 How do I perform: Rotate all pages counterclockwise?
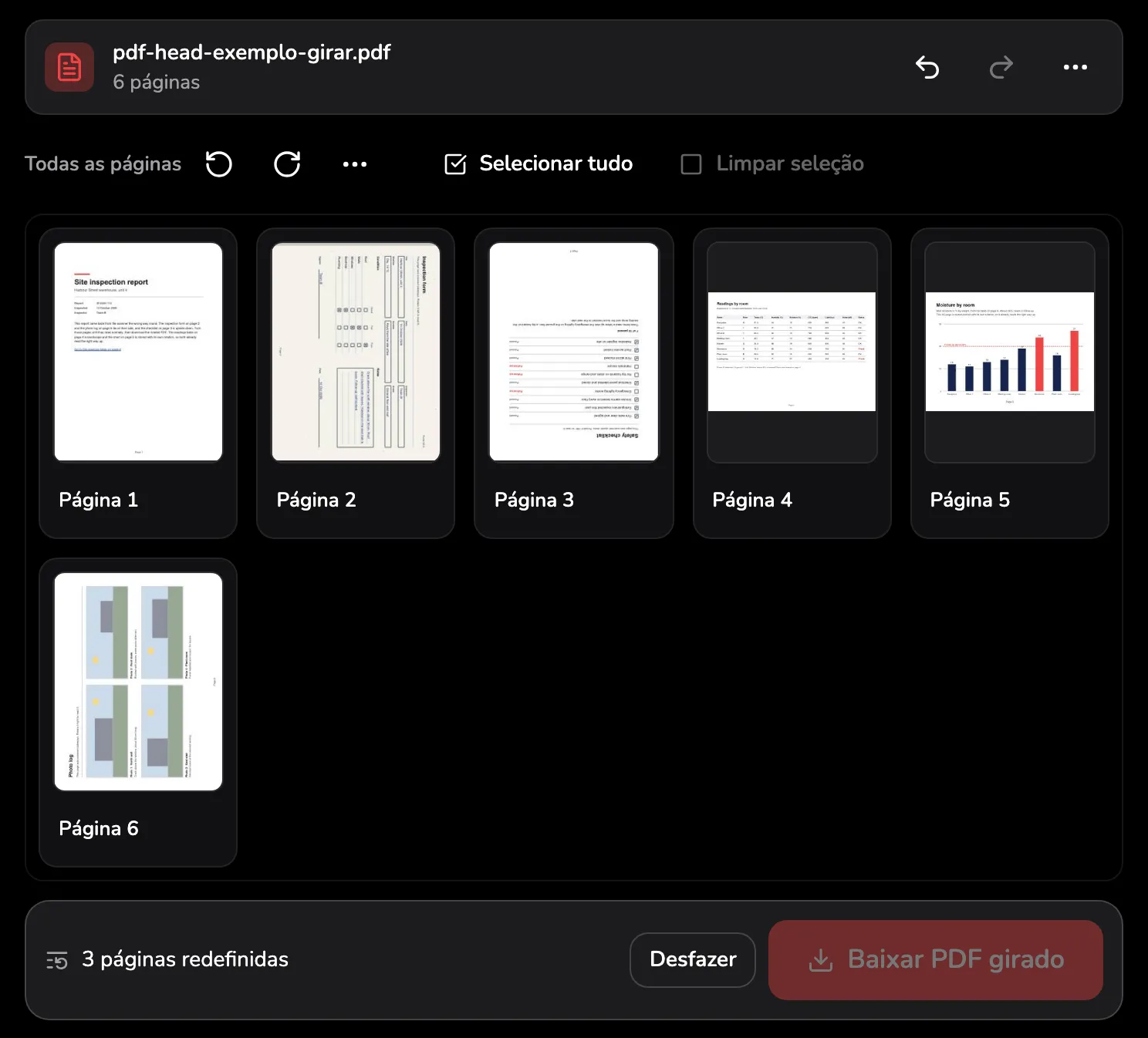coord(219,163)
